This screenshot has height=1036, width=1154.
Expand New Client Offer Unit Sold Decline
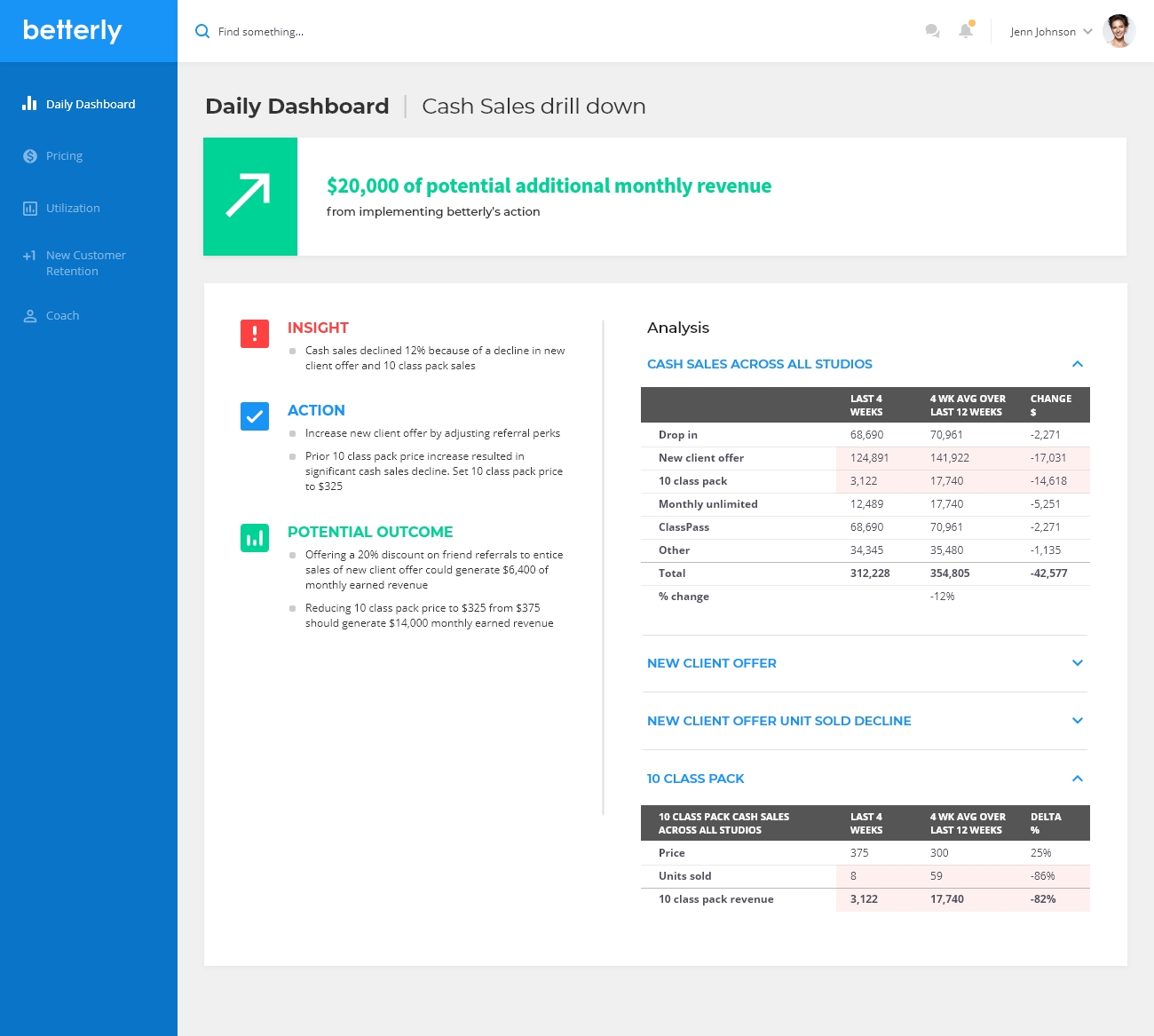click(x=1077, y=721)
